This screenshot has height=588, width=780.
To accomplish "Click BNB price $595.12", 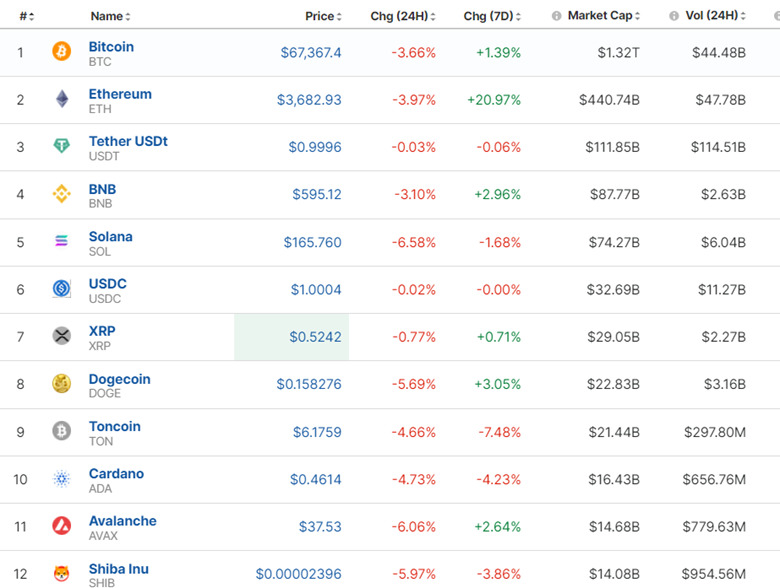I will 317,195.
